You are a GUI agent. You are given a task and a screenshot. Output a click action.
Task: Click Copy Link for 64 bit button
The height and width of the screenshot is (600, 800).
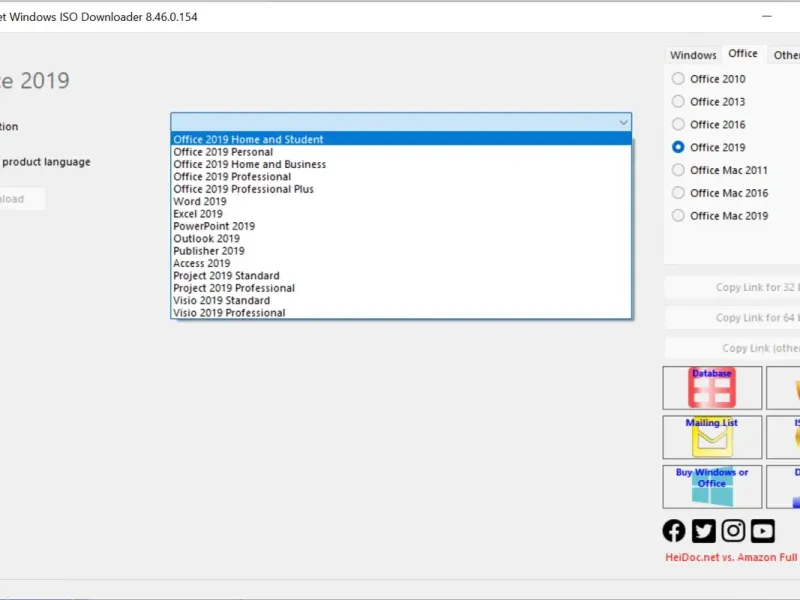732,318
